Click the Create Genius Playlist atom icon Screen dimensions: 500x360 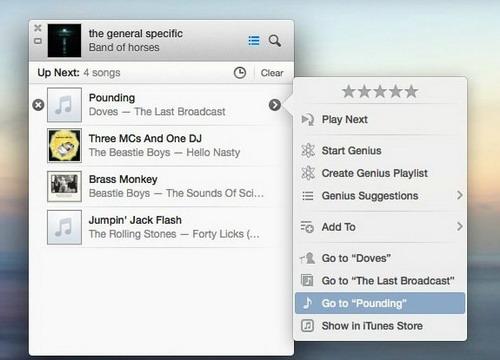(308, 173)
